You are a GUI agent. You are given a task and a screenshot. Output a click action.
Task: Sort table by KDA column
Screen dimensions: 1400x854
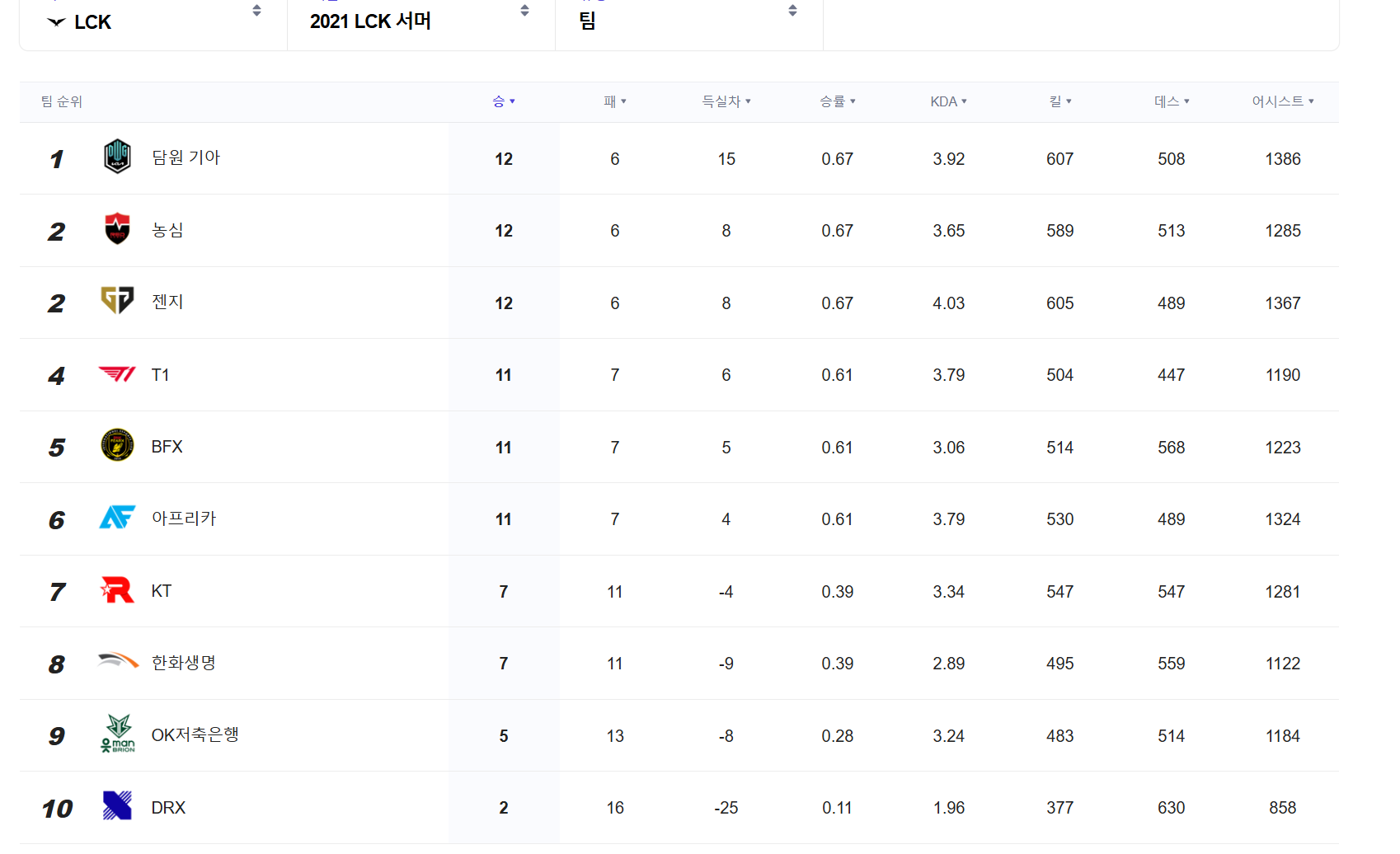pyautogui.click(x=949, y=101)
